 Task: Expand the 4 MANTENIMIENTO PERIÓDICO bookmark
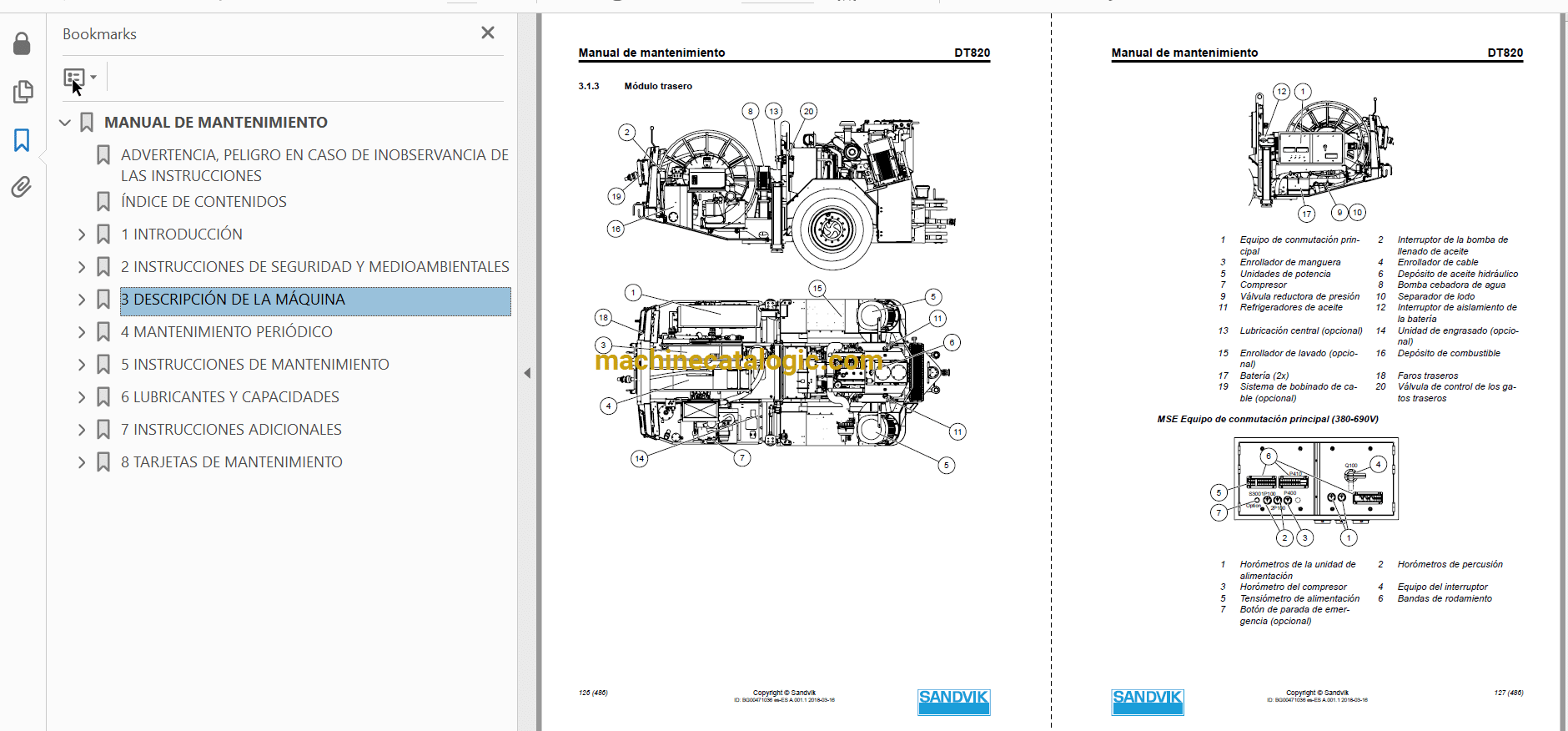point(82,332)
